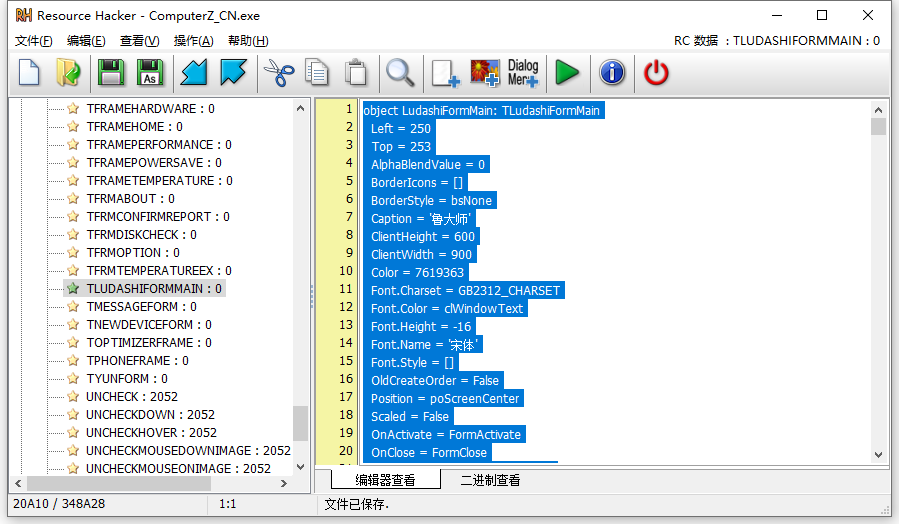Click tree panel scroll right arrow
The image size is (899, 524).
coord(284,483)
